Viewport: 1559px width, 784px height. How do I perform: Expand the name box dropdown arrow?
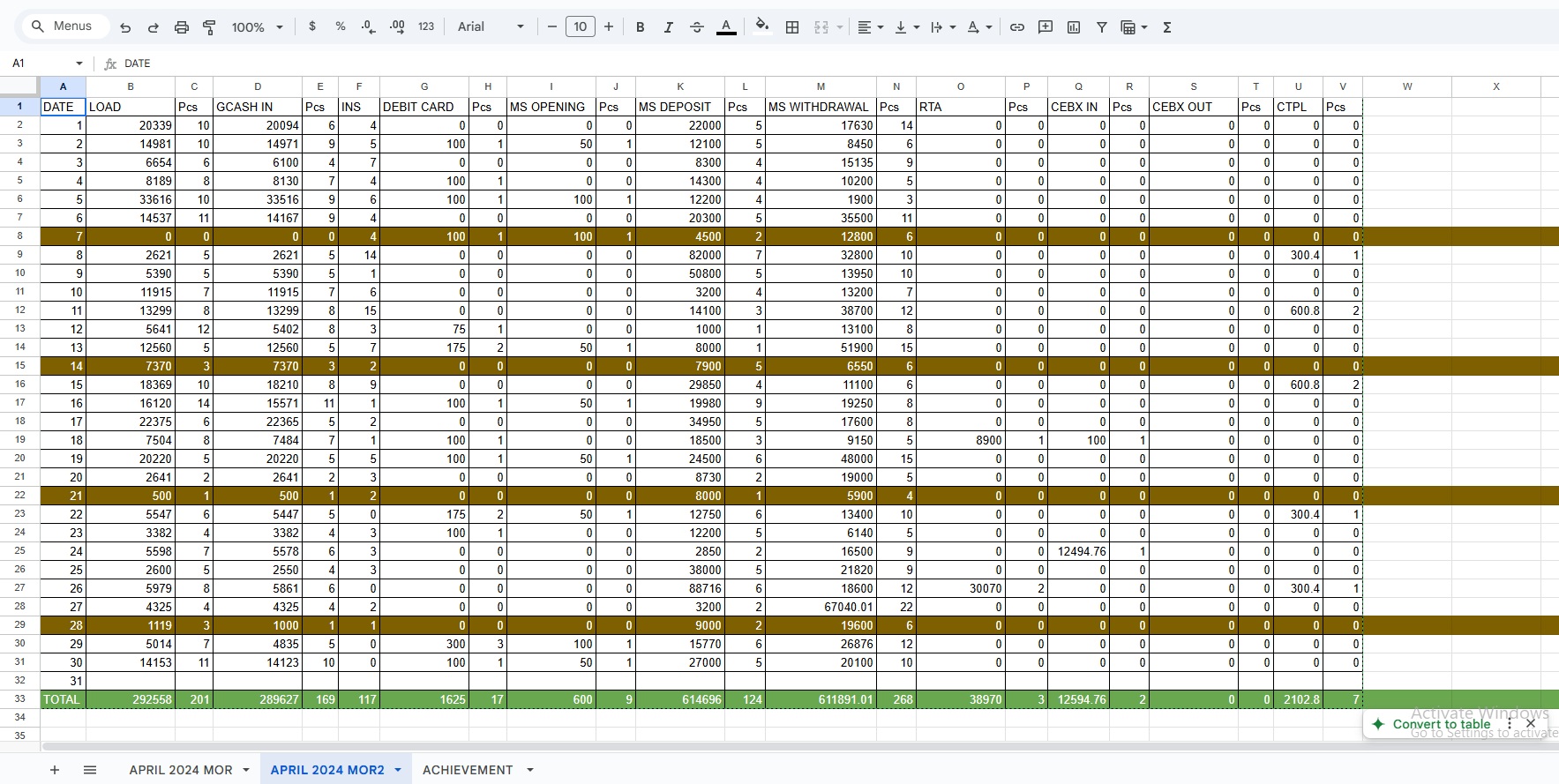pos(79,63)
